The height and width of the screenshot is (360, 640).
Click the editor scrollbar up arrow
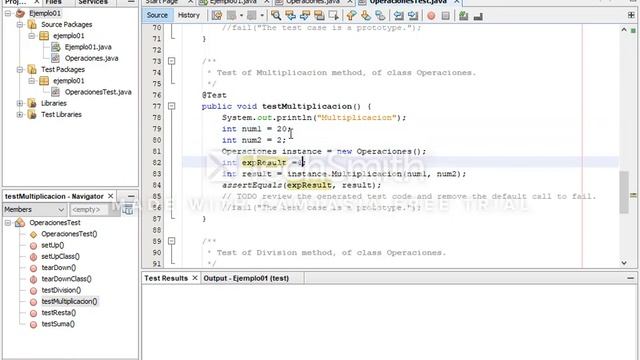coord(624,29)
